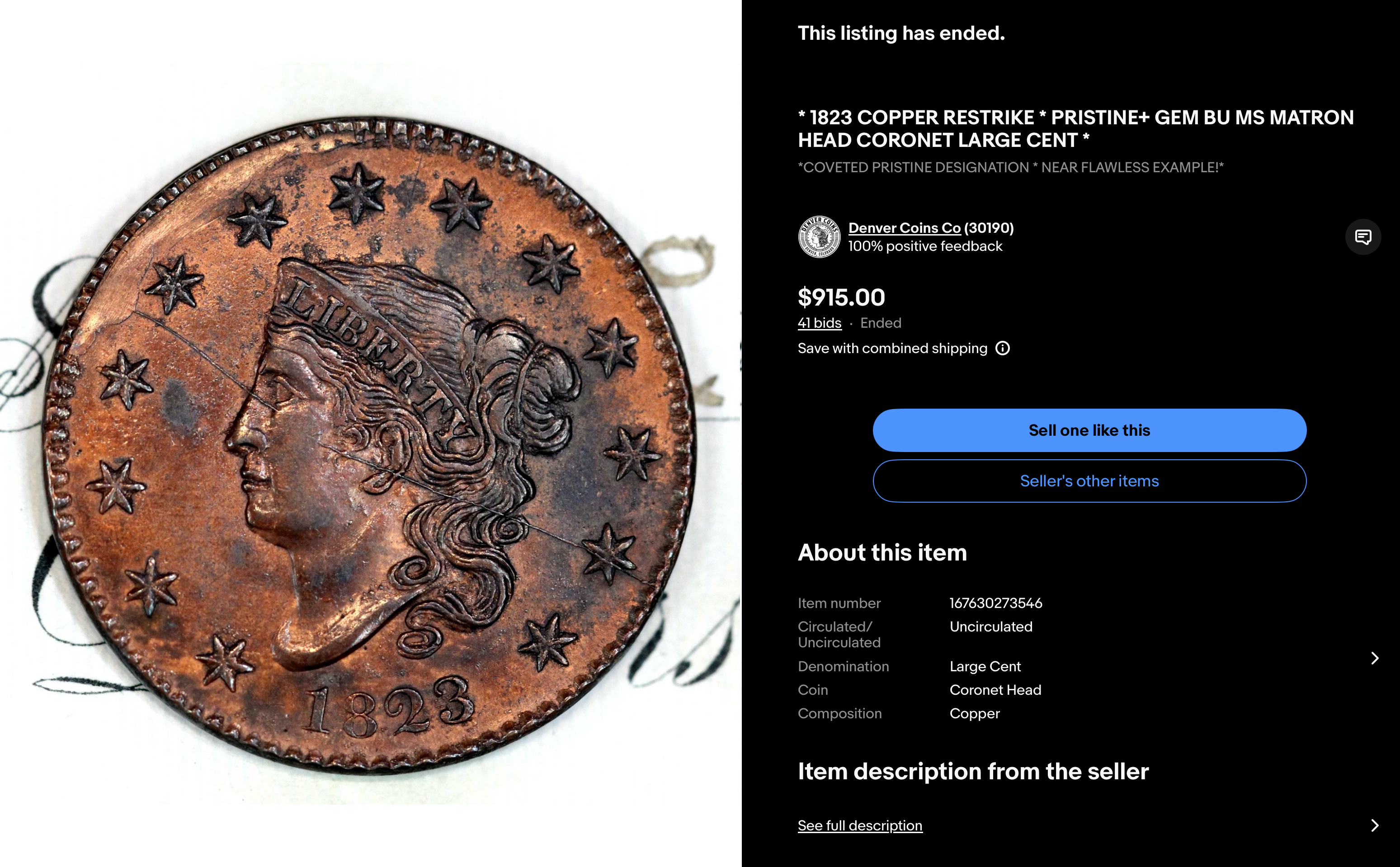
Task: Open the seller message chat icon
Action: click(1363, 237)
